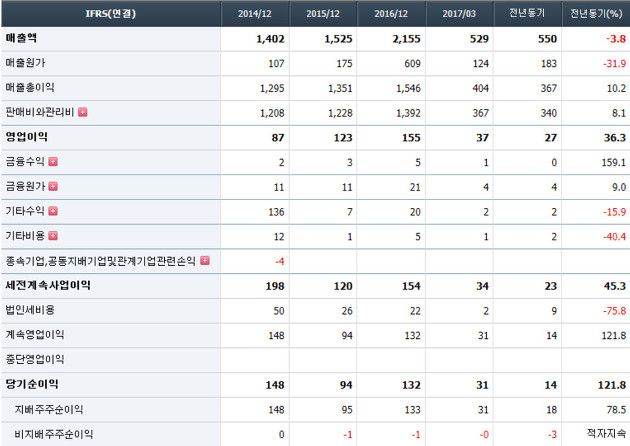This screenshot has width=630, height=446.
Task: Click the 2014/12 column header
Action: click(255, 13)
